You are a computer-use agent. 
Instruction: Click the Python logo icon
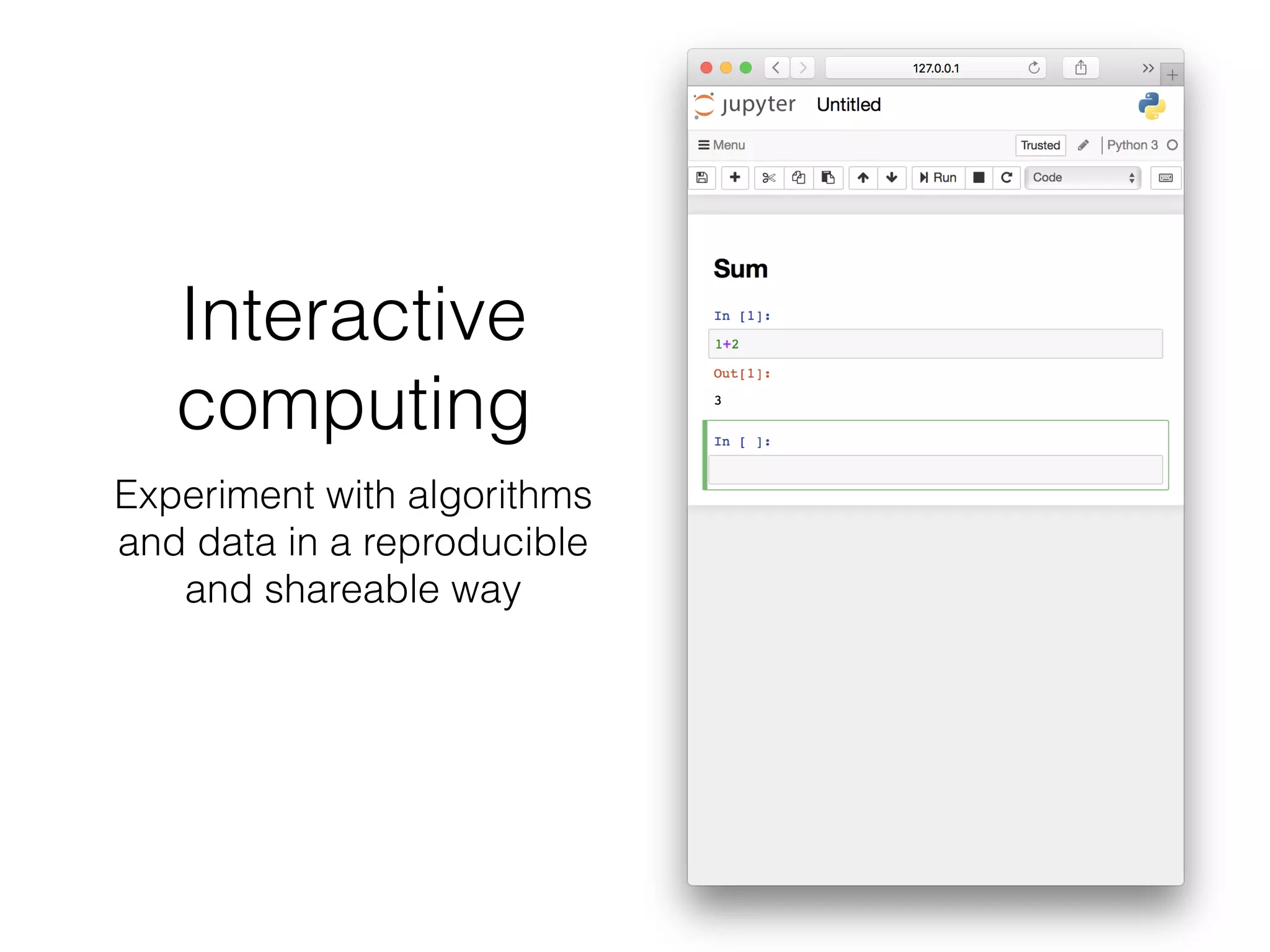tap(1152, 106)
